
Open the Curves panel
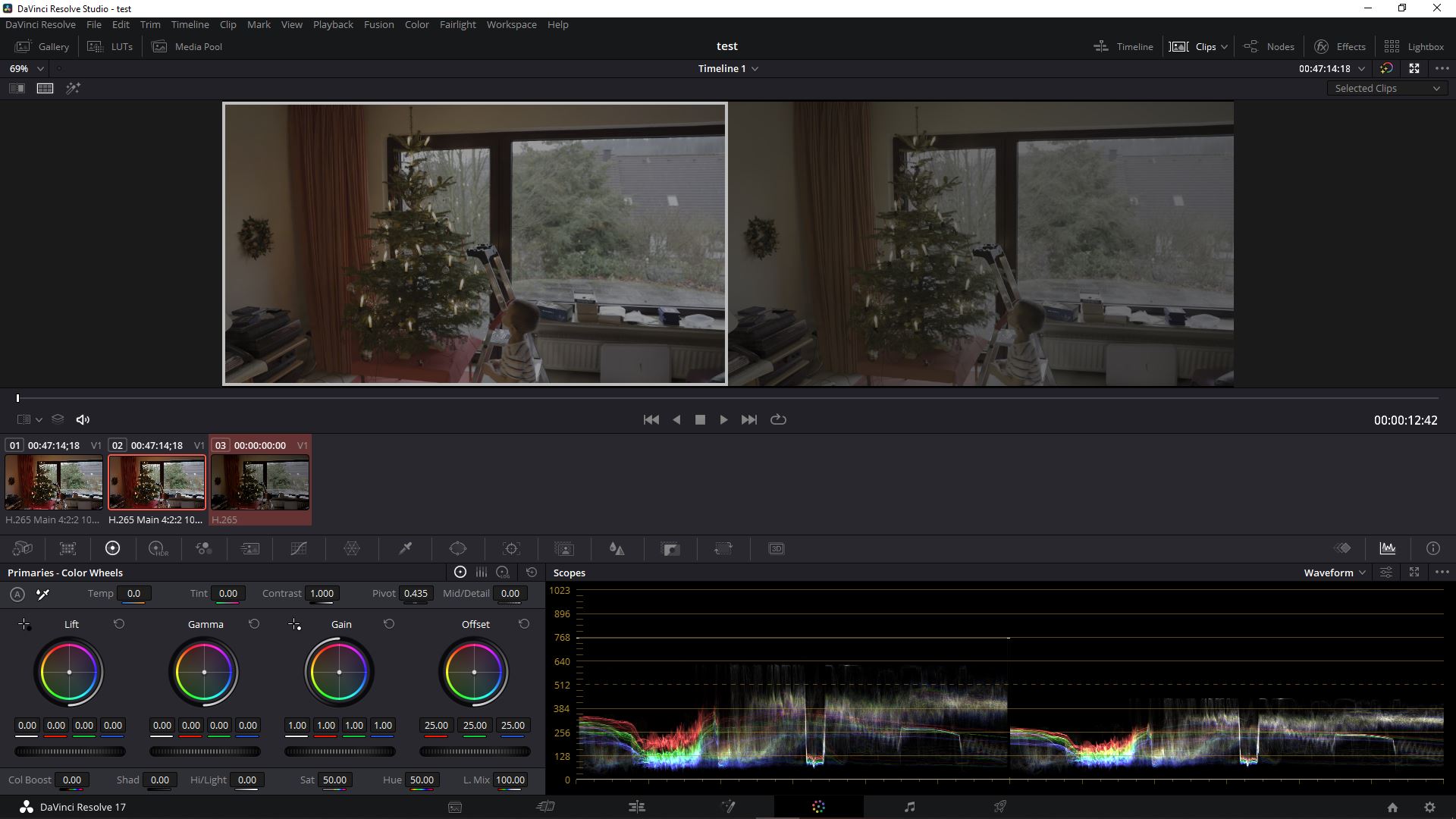coord(299,548)
